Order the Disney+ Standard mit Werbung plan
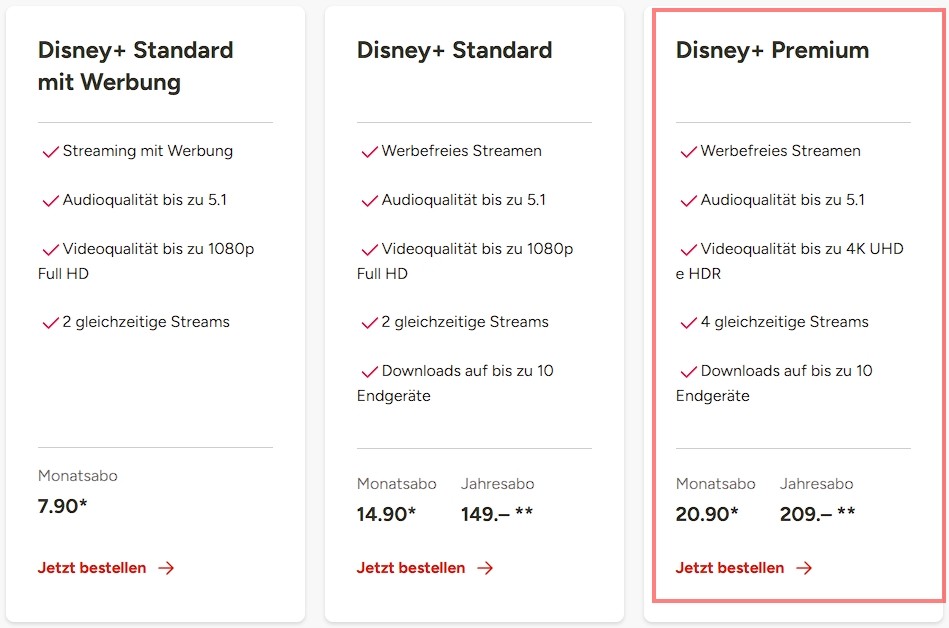The image size is (949, 628). [92, 568]
